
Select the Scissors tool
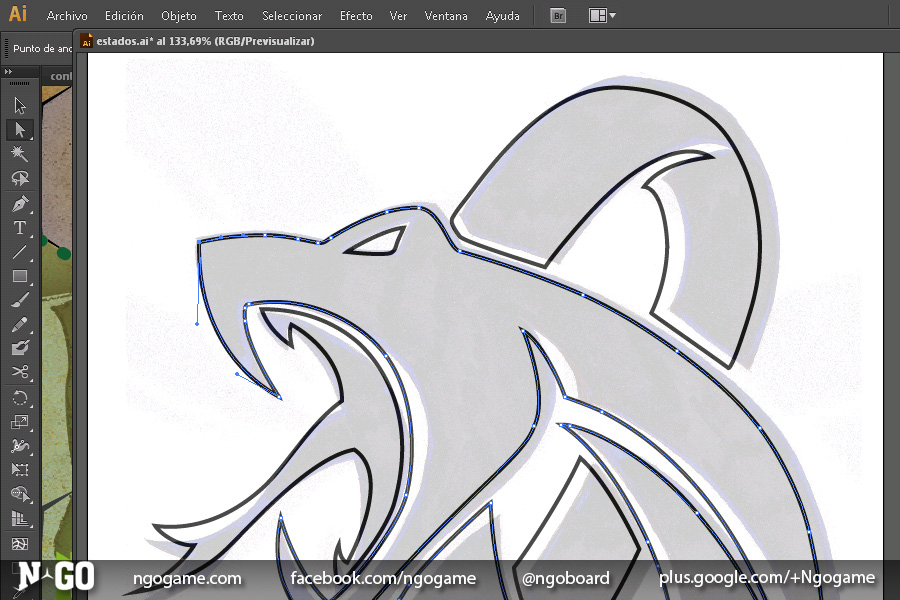(19, 373)
